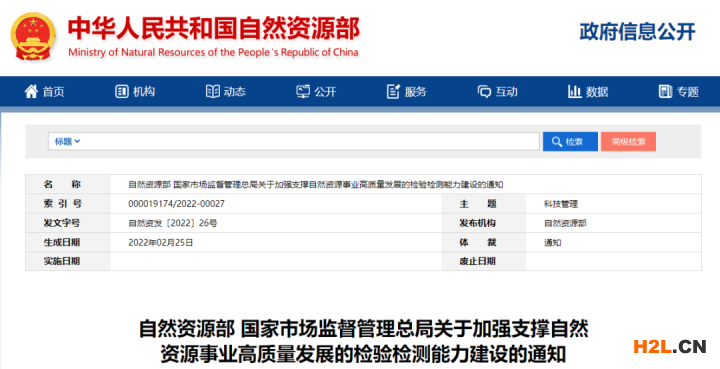Click the 科技管理 subject value

561,204
